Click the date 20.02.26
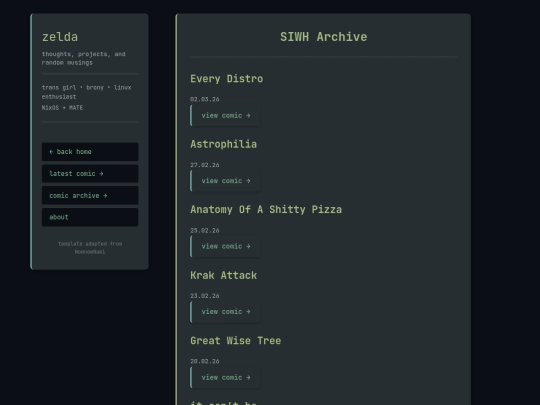Screen dimensions: 540x405 (x=205, y=361)
